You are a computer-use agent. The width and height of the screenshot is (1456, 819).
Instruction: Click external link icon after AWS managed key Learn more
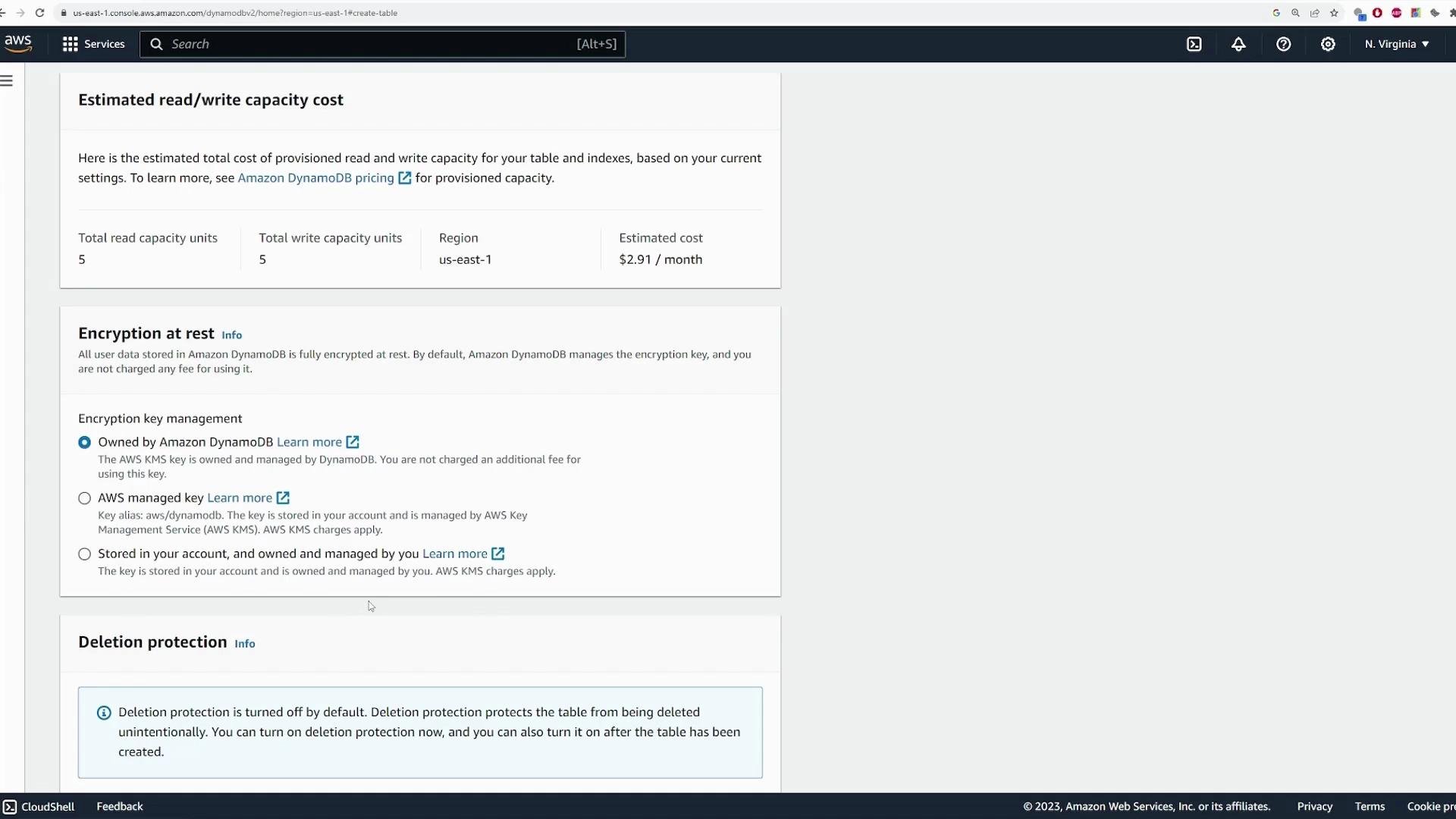point(283,497)
